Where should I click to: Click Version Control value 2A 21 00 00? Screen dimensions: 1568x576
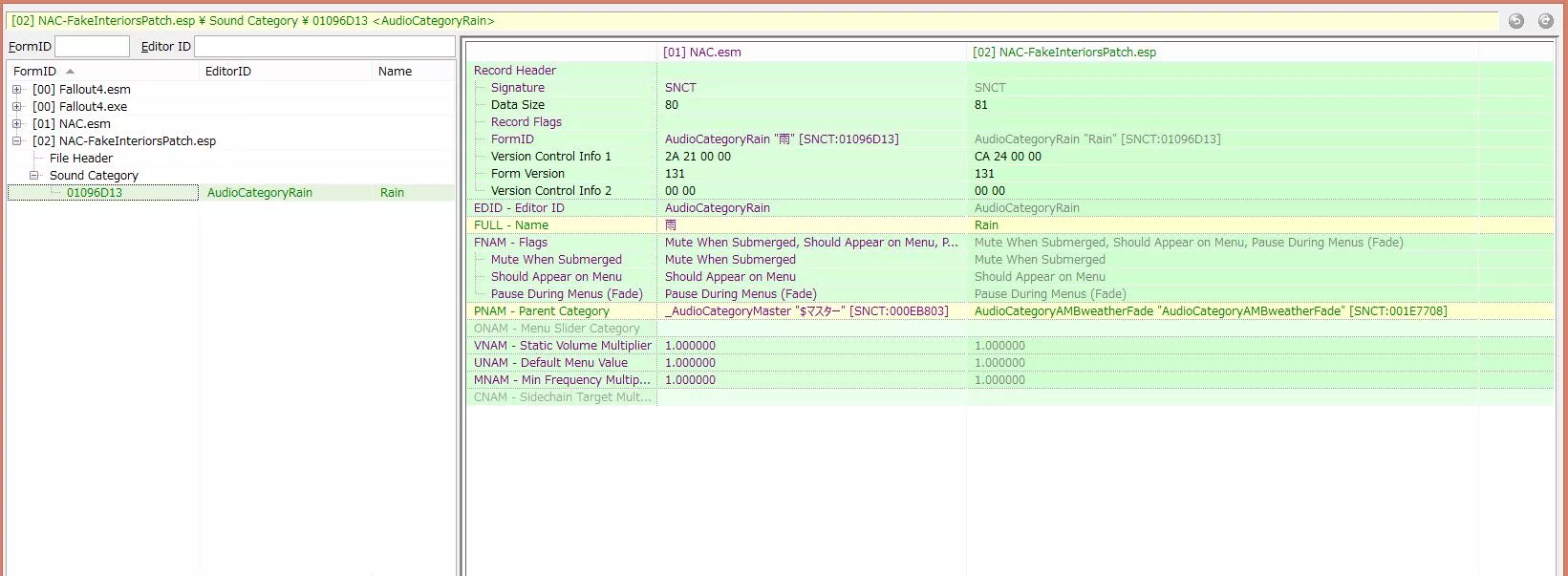[698, 157]
